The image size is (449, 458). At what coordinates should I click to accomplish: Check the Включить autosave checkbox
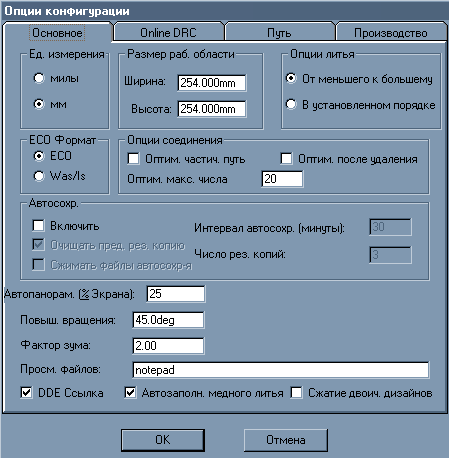(39, 226)
